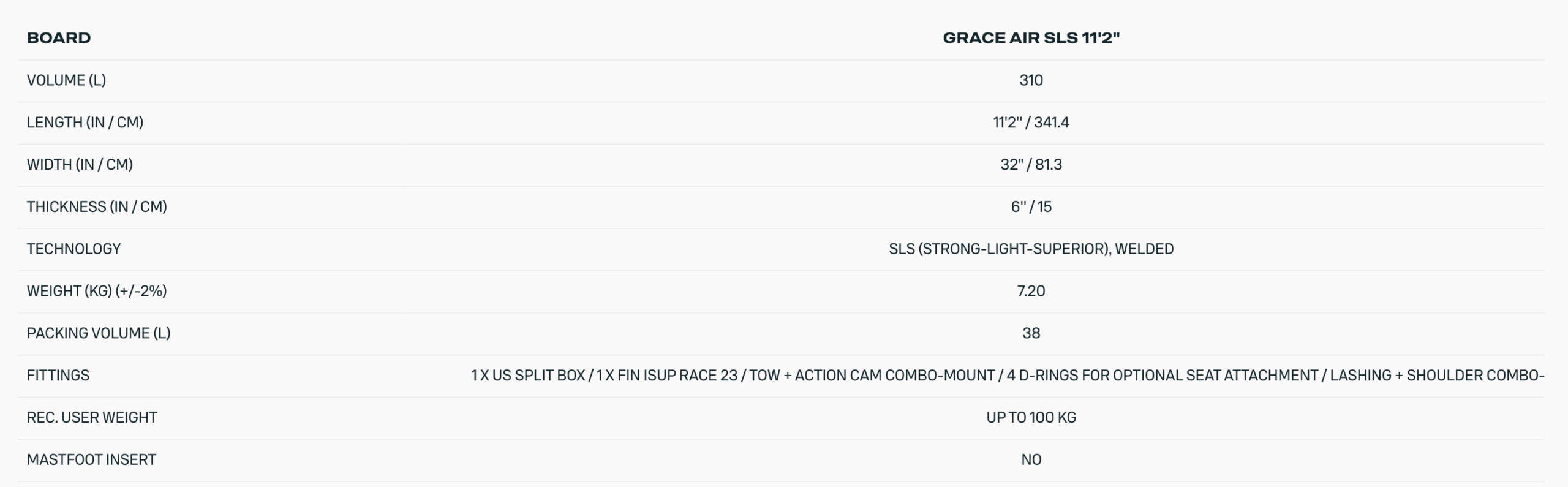Click the width value 32" / 81.3
1568x487 pixels.
[1031, 165]
